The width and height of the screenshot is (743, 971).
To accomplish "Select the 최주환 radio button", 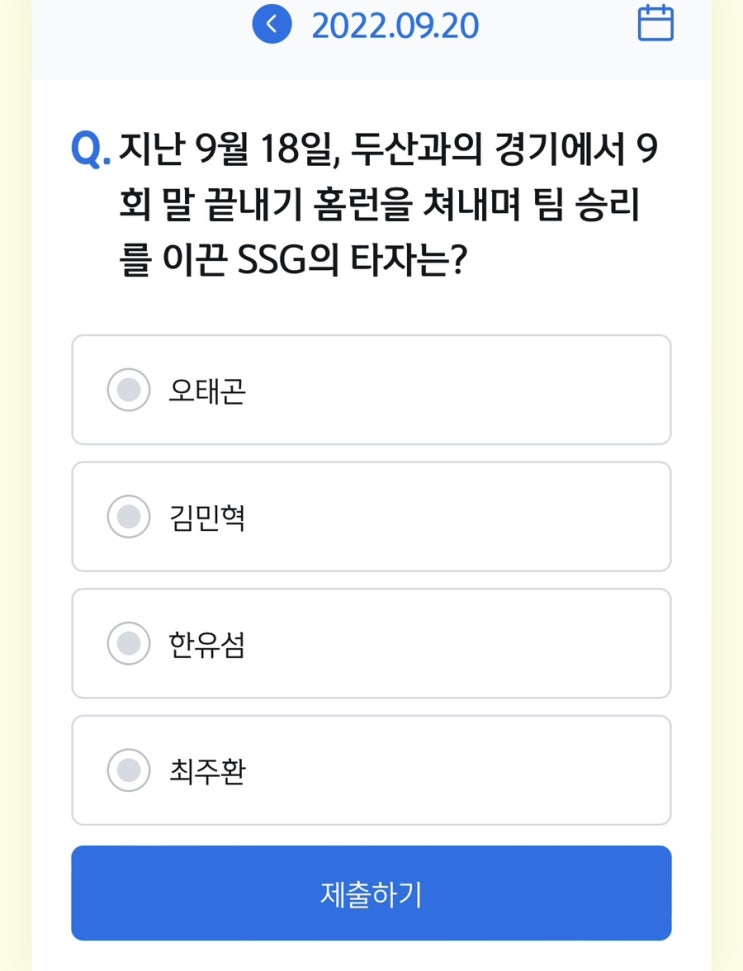I will pyautogui.click(x=128, y=770).
